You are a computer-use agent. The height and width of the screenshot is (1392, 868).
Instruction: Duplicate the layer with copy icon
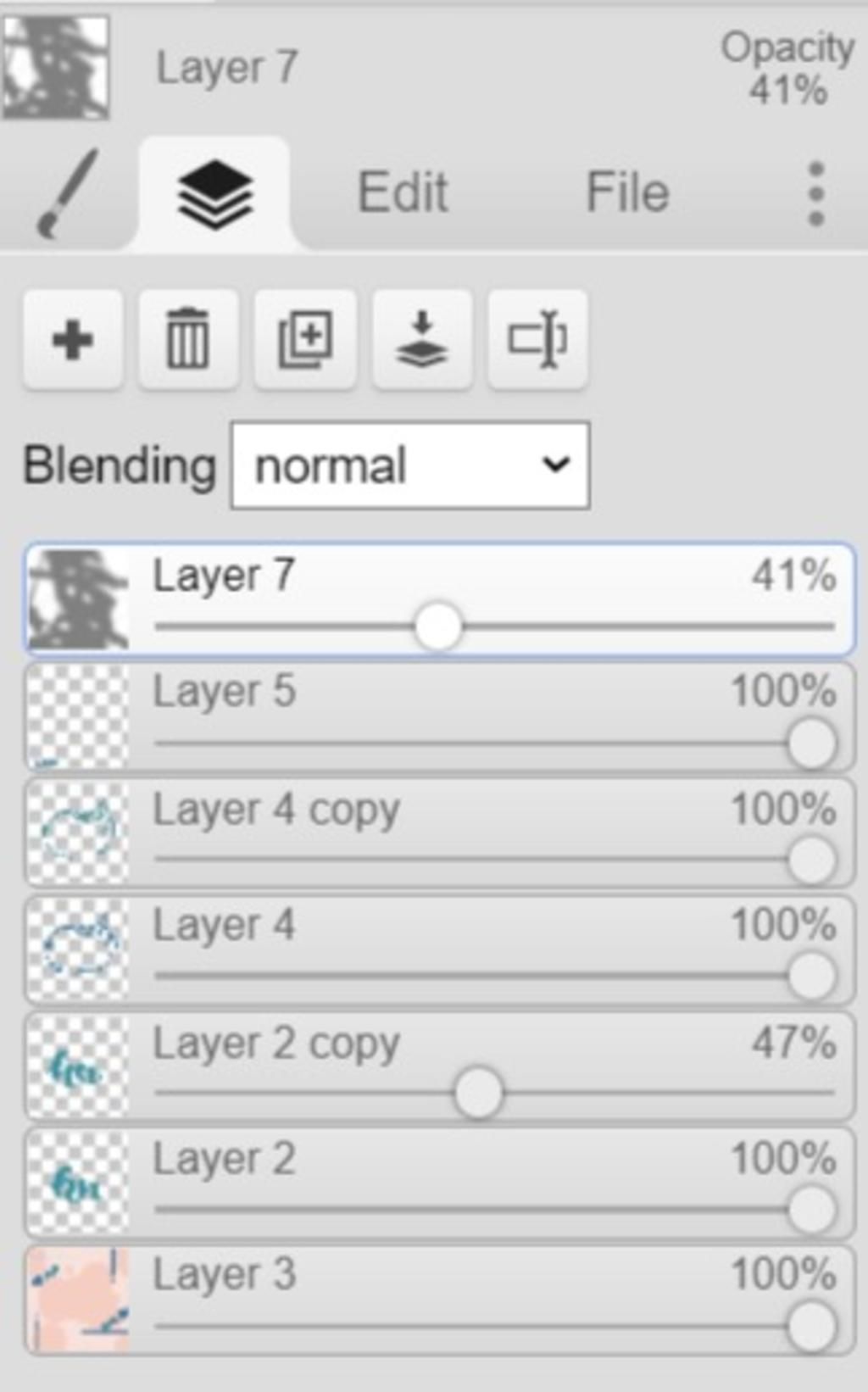(305, 340)
